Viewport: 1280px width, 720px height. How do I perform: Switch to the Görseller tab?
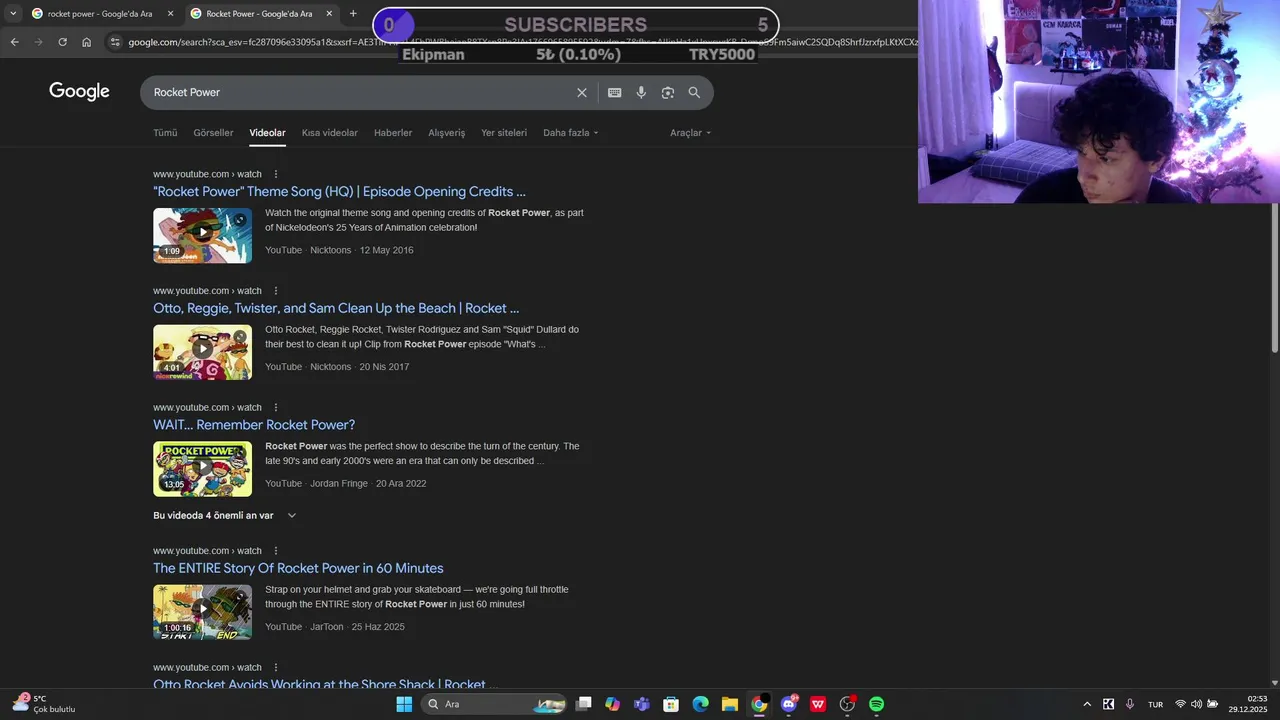(213, 133)
